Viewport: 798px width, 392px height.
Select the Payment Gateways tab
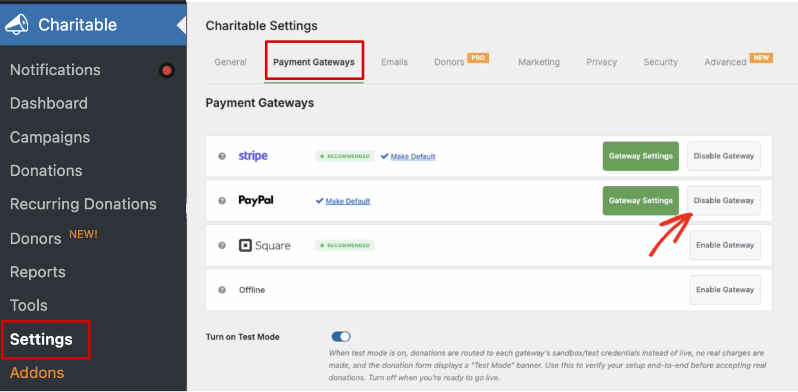click(314, 62)
